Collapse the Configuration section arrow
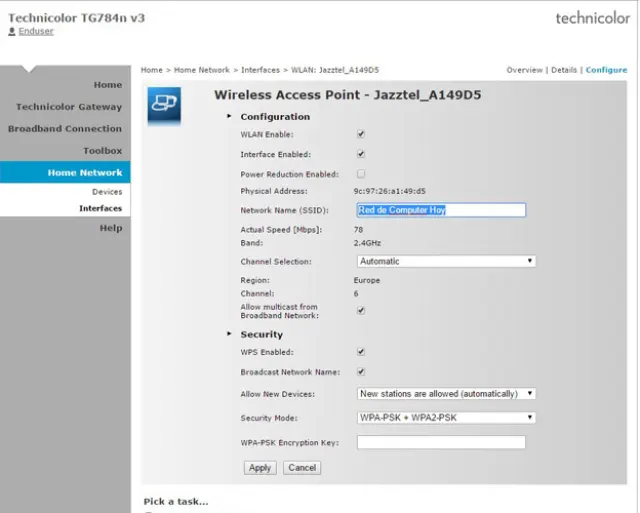Image resolution: width=640 pixels, height=513 pixels. point(229,117)
